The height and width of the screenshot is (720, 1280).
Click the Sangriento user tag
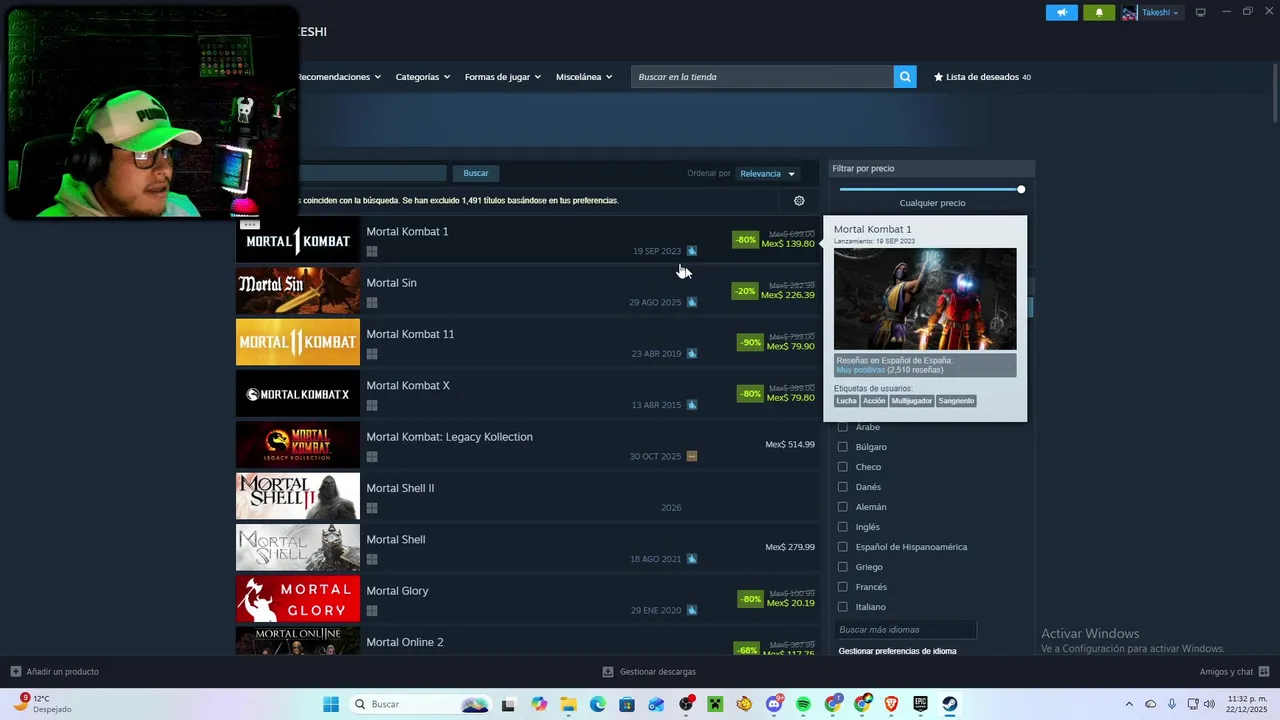956,401
